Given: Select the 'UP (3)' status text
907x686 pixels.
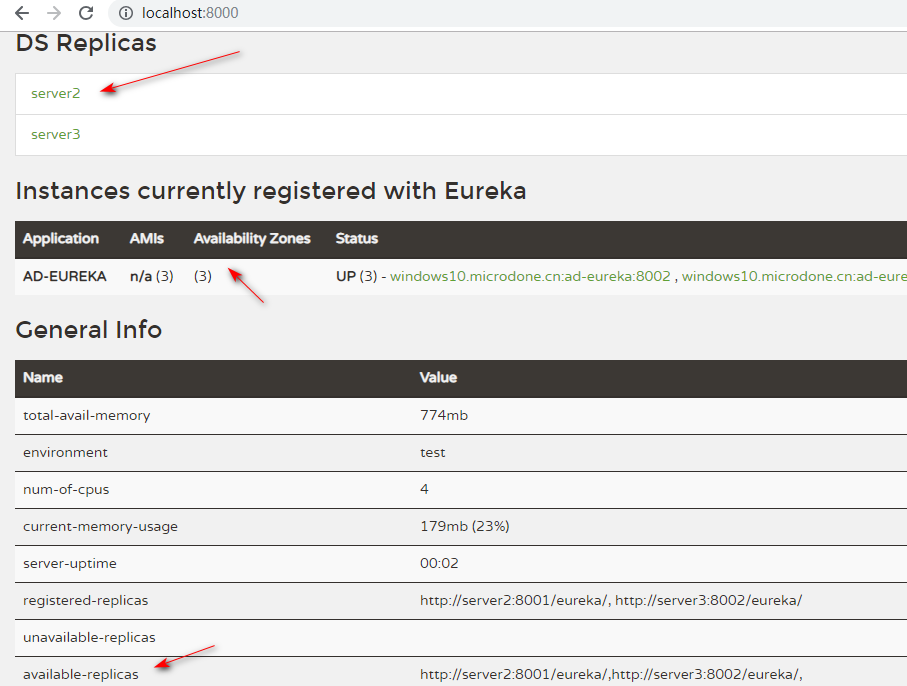Looking at the screenshot, I should pyautogui.click(x=356, y=276).
